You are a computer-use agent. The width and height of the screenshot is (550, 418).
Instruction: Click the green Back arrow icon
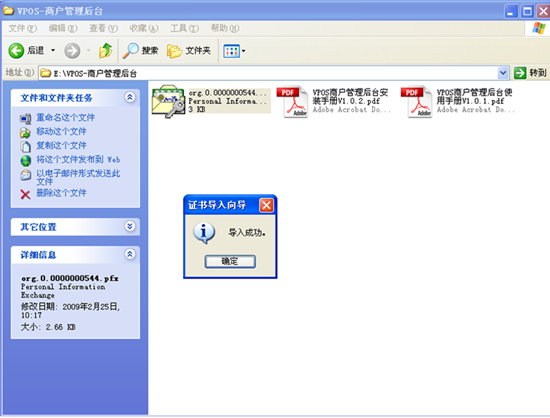pyautogui.click(x=16, y=51)
